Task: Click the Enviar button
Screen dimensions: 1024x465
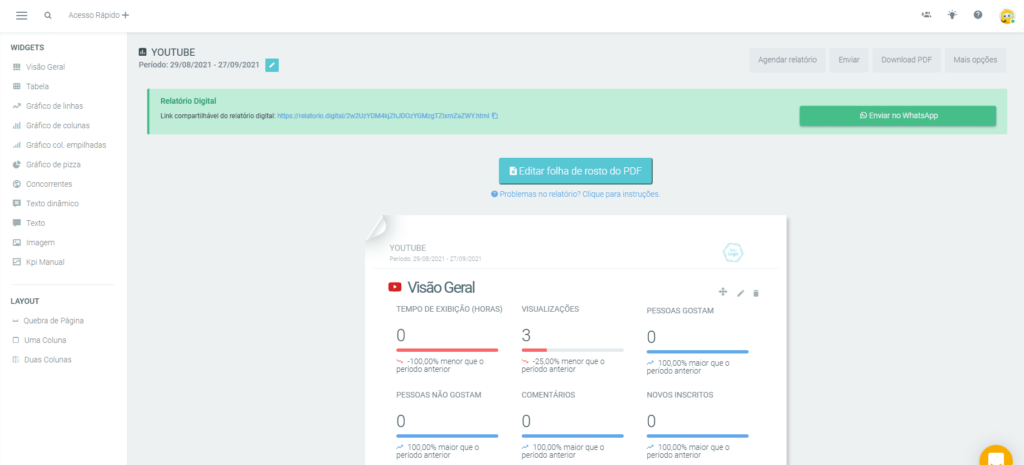Action: pos(849,59)
